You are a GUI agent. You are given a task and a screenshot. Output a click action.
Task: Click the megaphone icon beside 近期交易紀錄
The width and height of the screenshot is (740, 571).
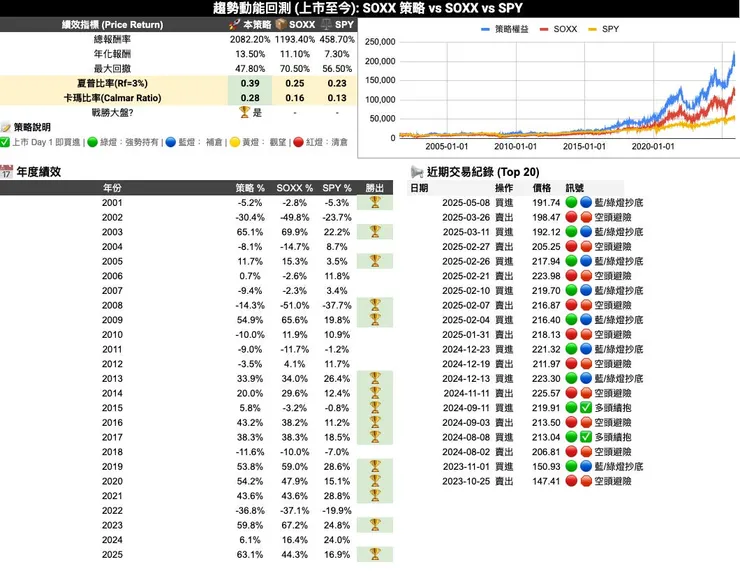click(x=417, y=171)
